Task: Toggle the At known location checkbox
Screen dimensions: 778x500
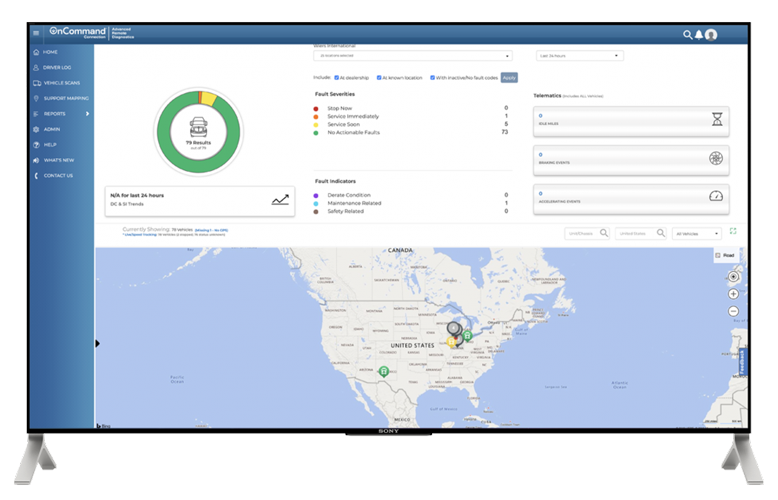Action: pyautogui.click(x=379, y=78)
